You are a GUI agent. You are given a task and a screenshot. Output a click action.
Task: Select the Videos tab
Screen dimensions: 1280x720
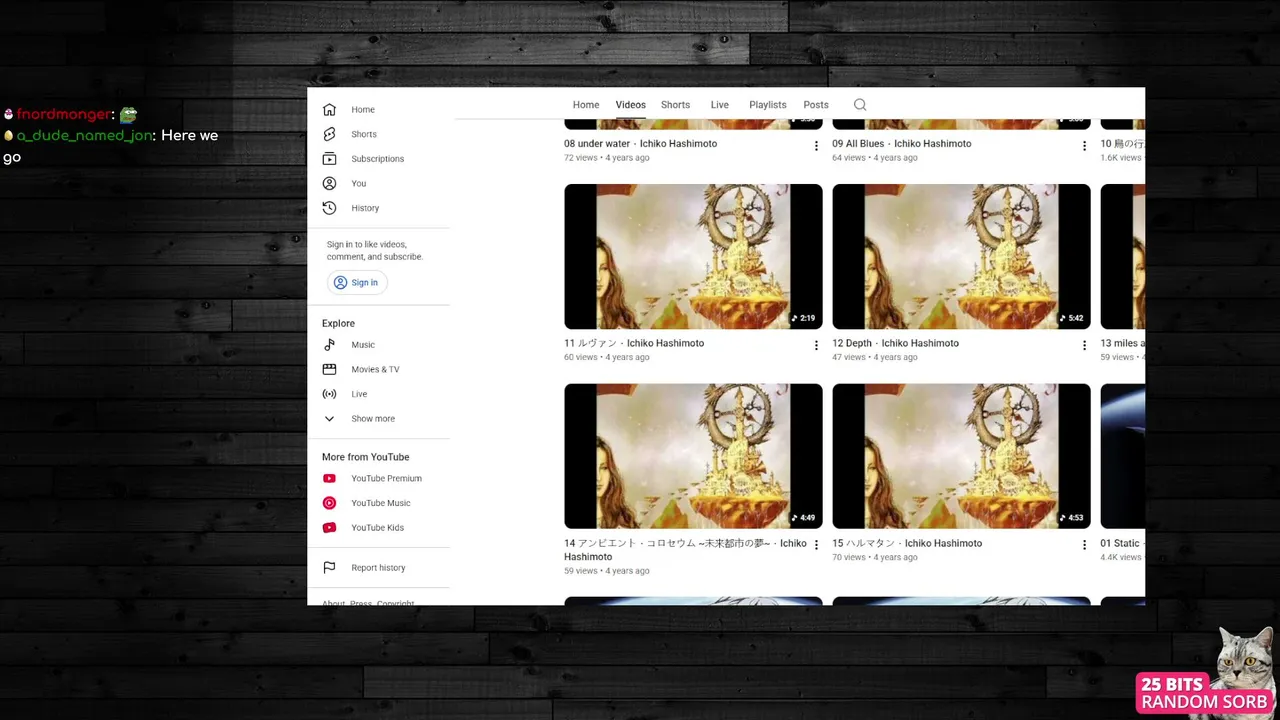[x=631, y=105]
